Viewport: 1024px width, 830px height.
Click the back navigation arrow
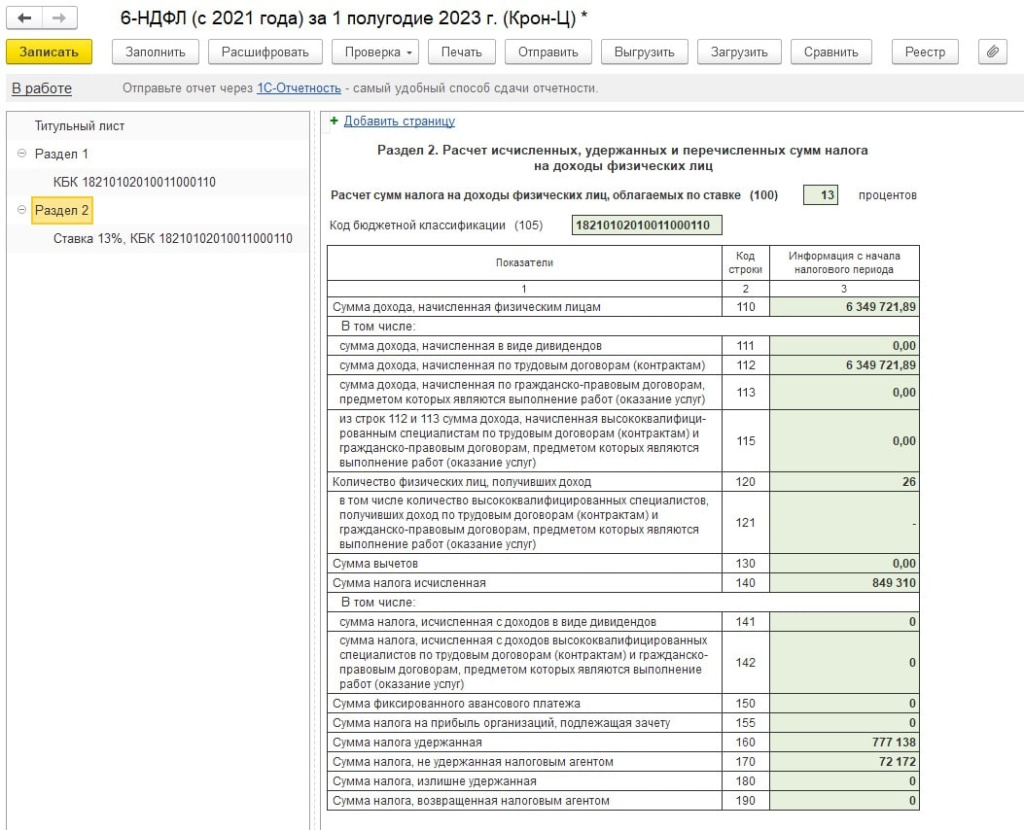point(25,19)
